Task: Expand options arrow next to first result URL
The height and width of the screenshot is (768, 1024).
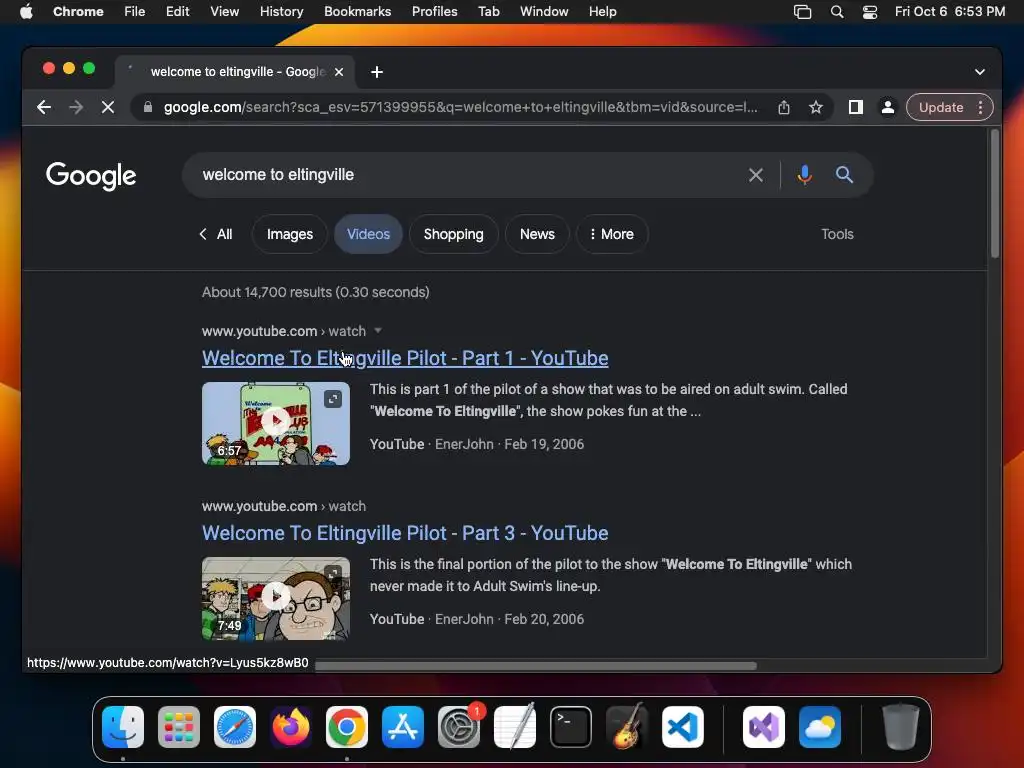Action: point(377,330)
